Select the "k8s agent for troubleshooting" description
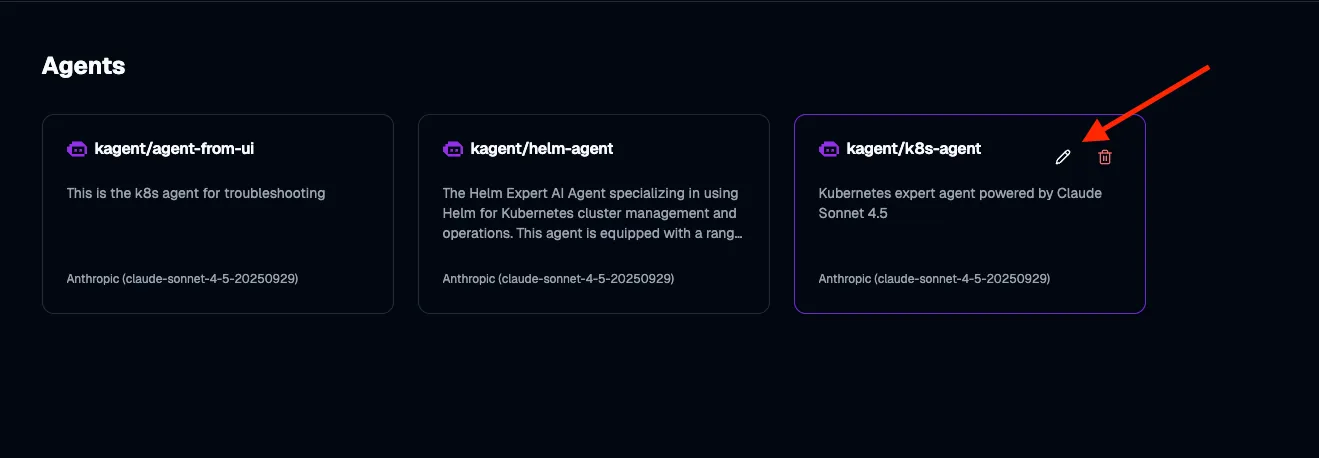 pyautogui.click(x=196, y=193)
